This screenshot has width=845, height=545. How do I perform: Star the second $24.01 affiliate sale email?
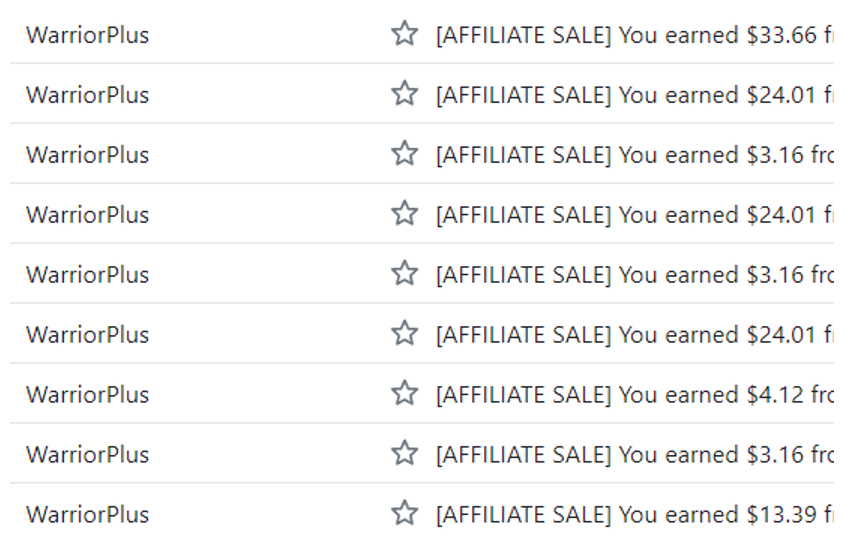pos(404,214)
